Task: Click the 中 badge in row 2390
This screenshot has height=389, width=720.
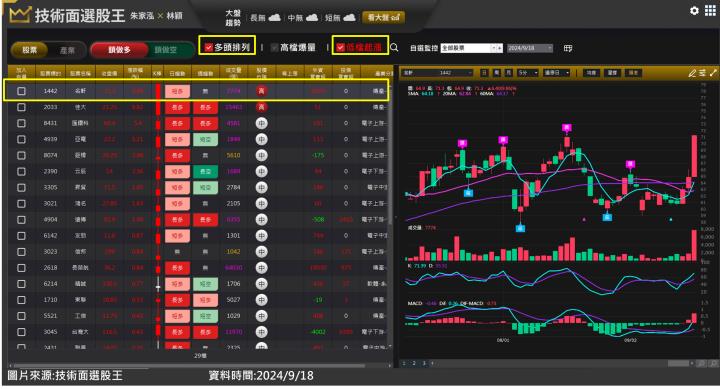Action: pyautogui.click(x=261, y=171)
